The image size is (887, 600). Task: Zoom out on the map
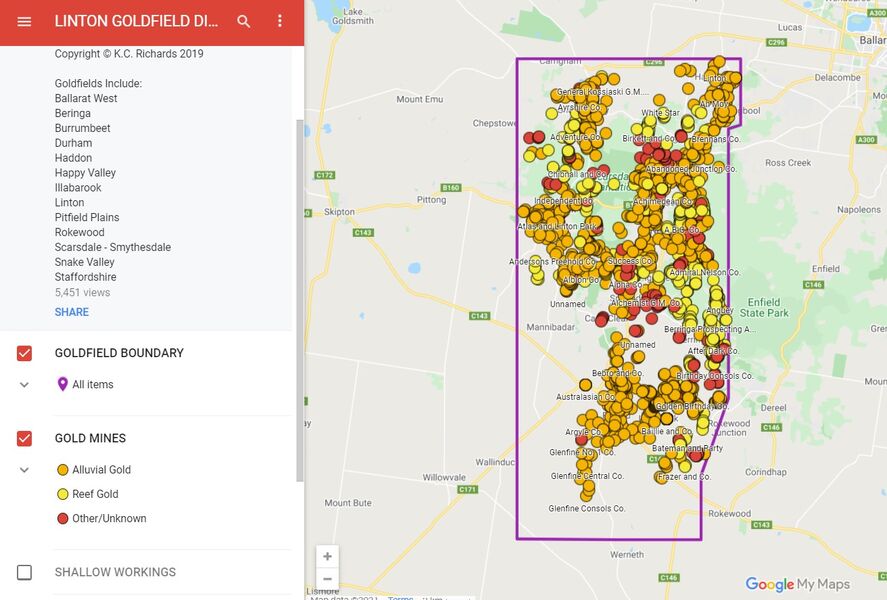point(328,579)
